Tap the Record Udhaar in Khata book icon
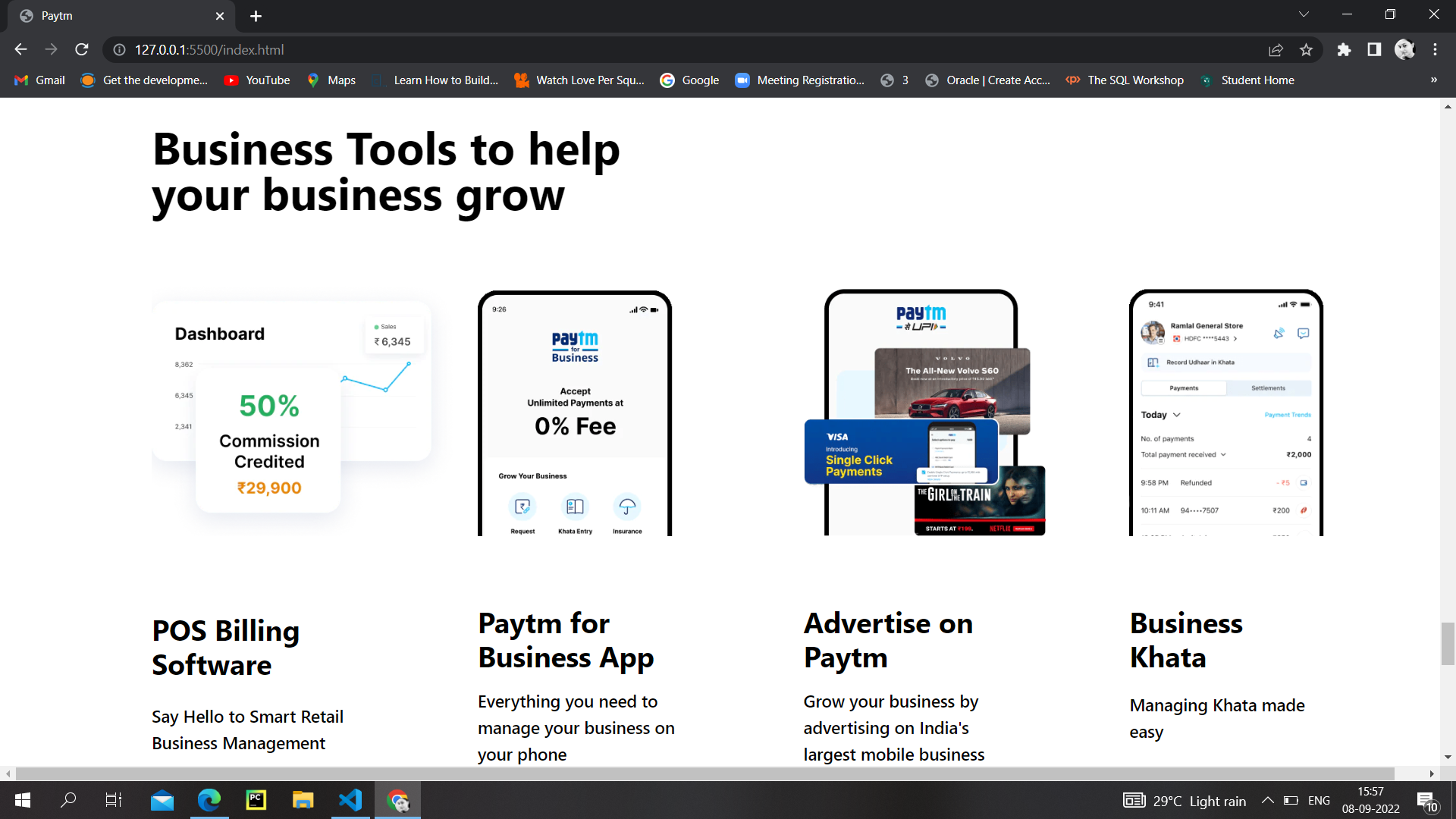The height and width of the screenshot is (819, 1456). (1153, 362)
